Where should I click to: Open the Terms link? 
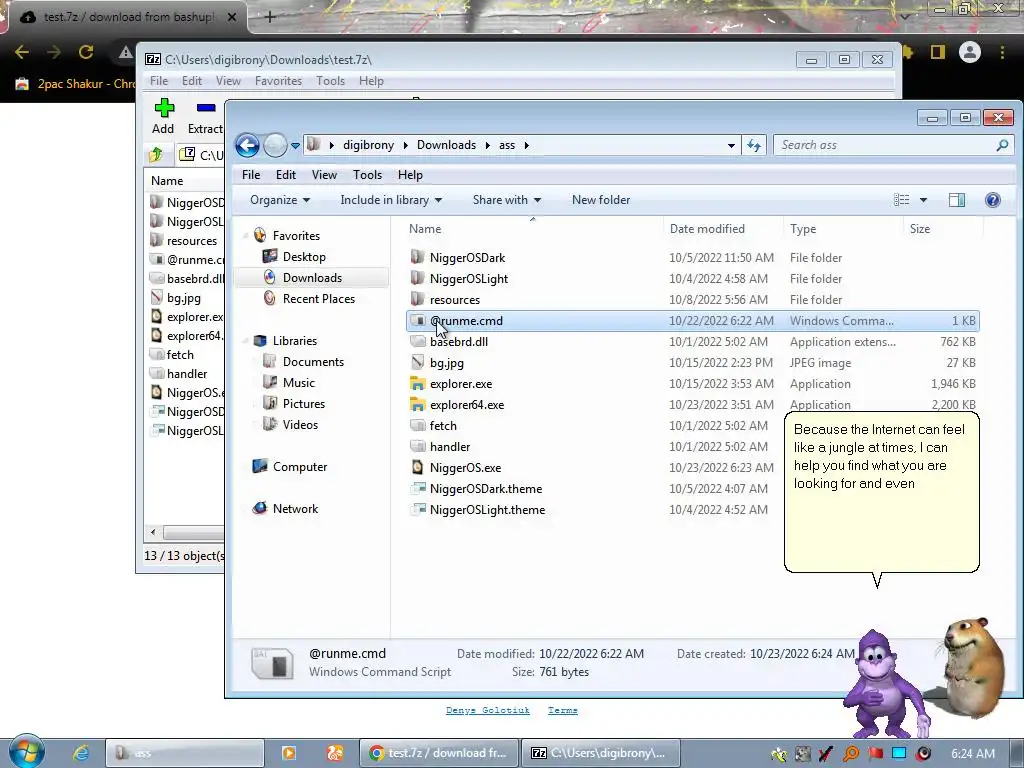point(563,710)
